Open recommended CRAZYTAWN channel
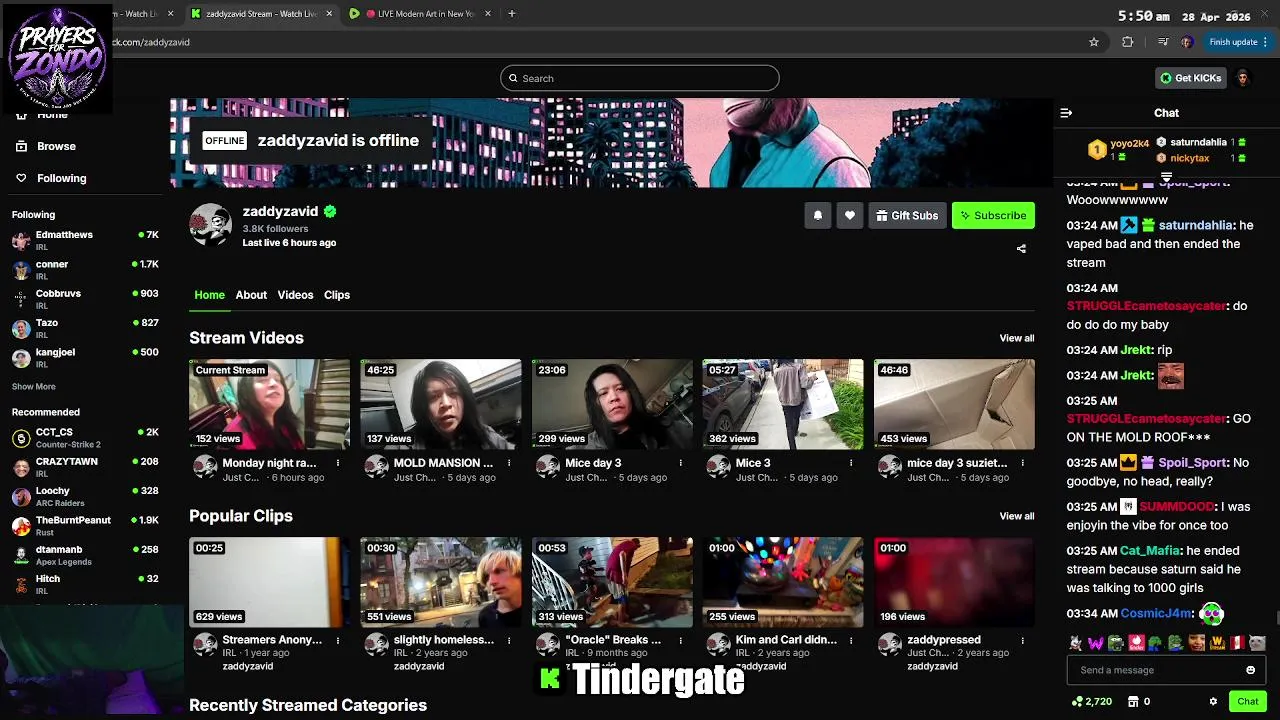Screen dimensions: 1280x720 pos(85,467)
